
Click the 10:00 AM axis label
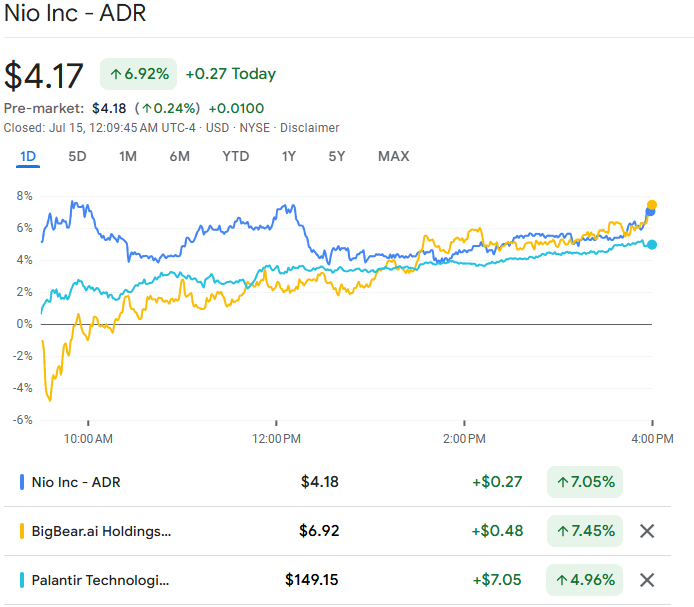88,439
